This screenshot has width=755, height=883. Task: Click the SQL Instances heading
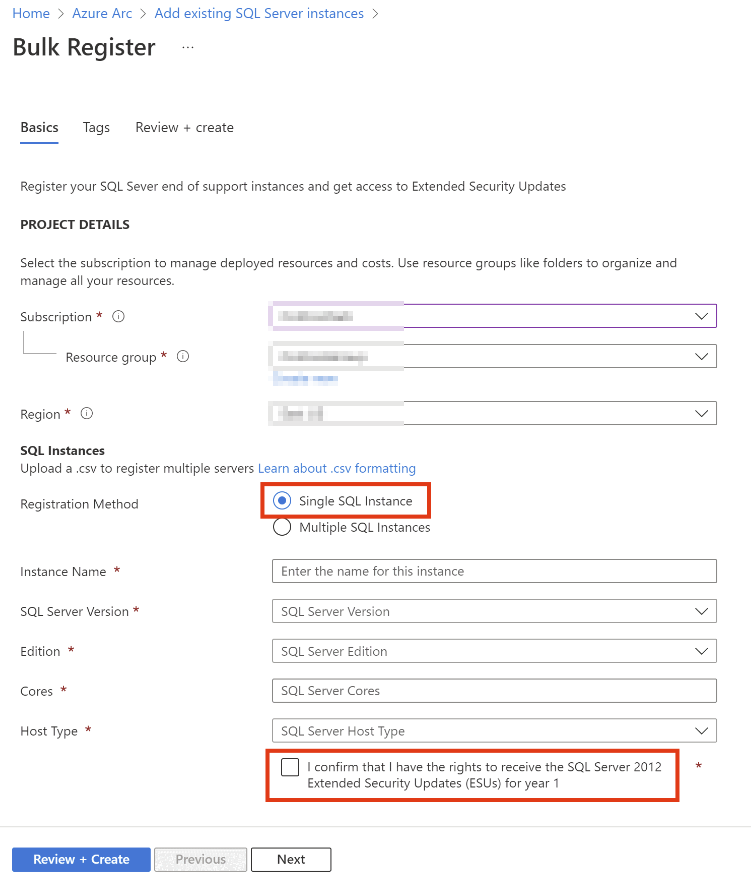coord(63,452)
